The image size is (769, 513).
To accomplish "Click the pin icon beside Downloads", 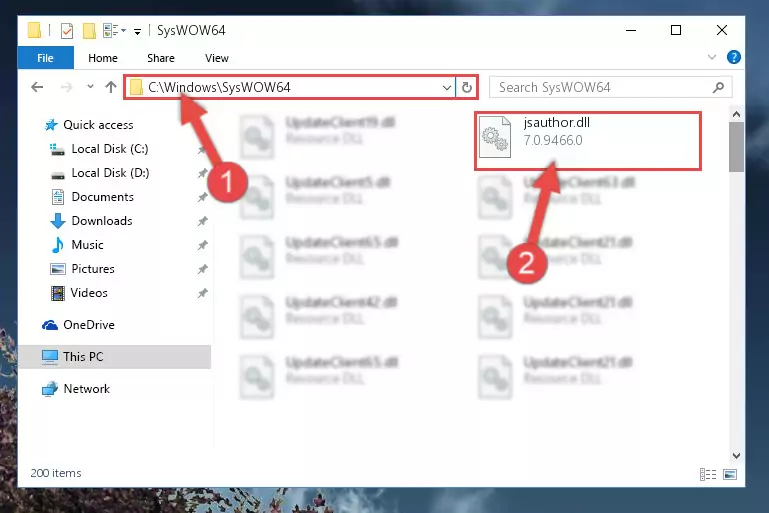I will 202,221.
